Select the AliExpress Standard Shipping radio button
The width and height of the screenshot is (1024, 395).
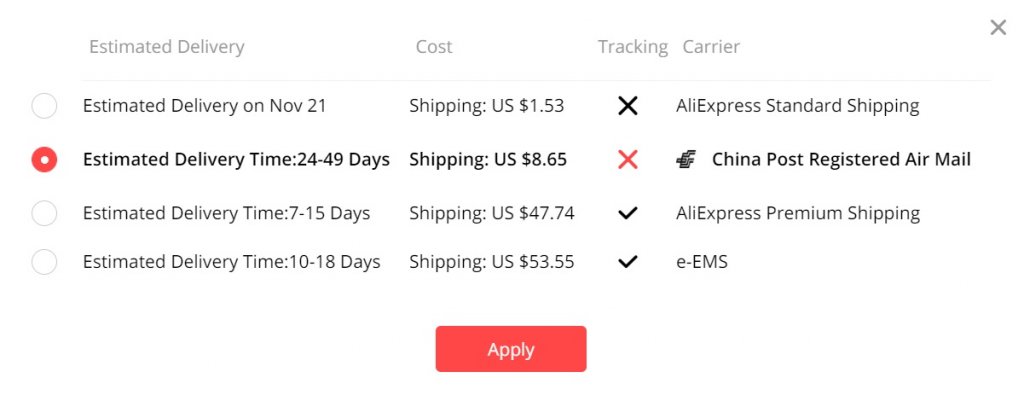[44, 106]
